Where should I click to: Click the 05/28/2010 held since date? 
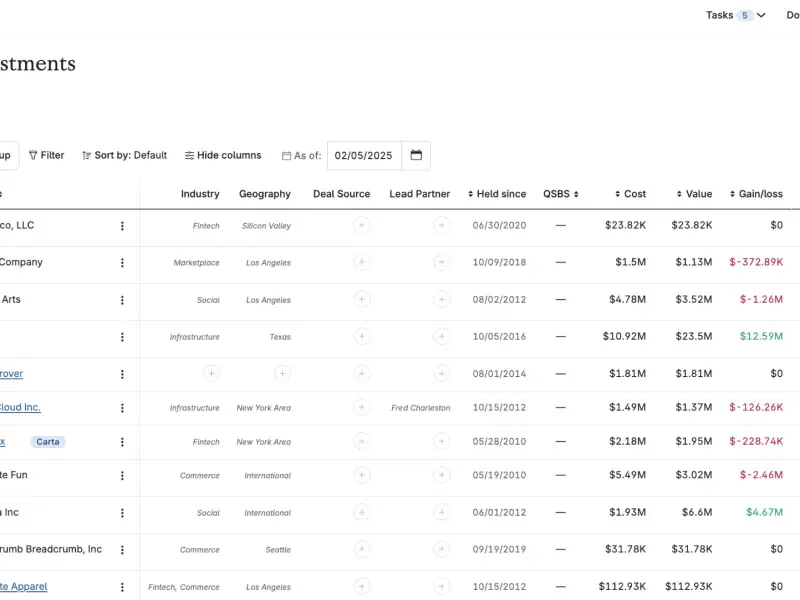point(499,441)
